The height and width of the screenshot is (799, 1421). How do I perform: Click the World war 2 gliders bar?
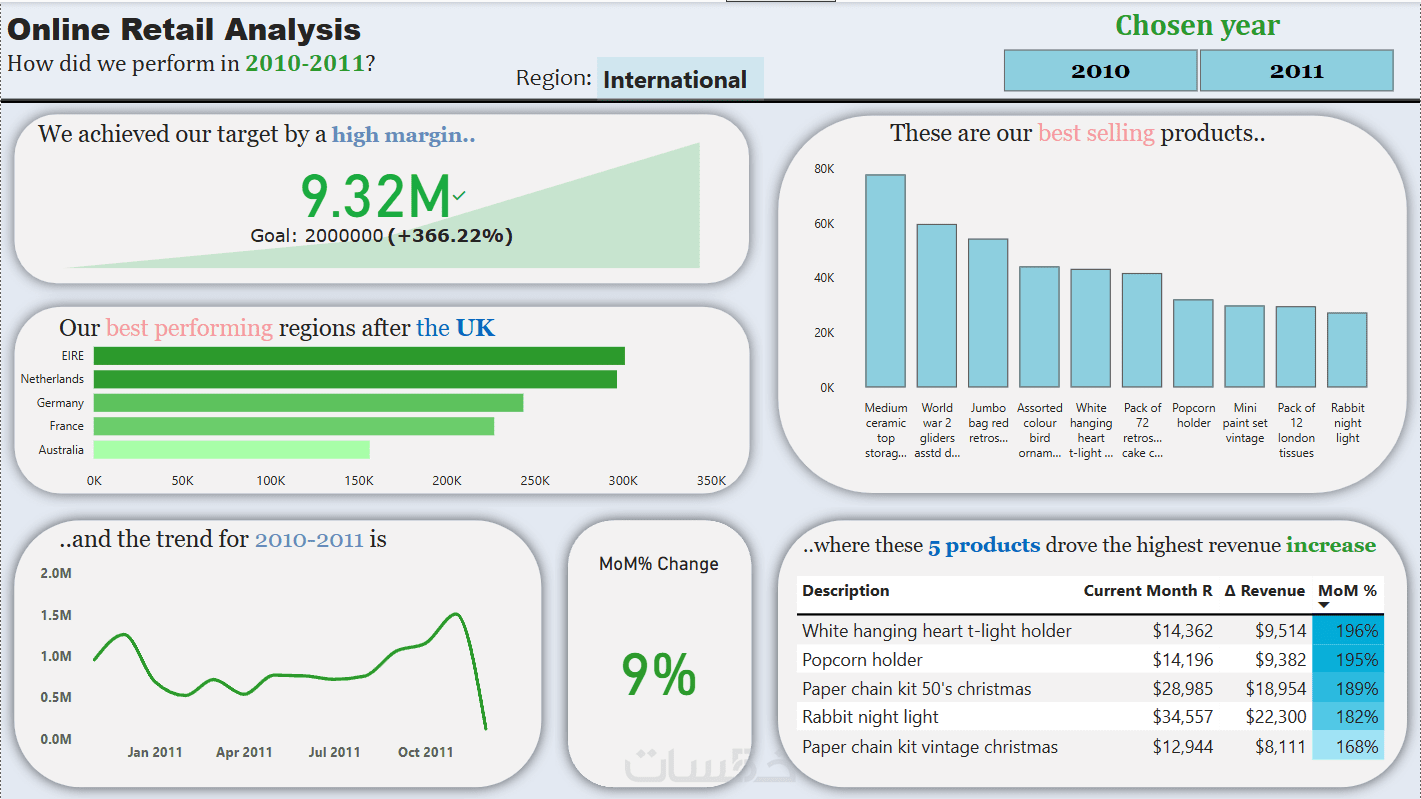(x=937, y=306)
